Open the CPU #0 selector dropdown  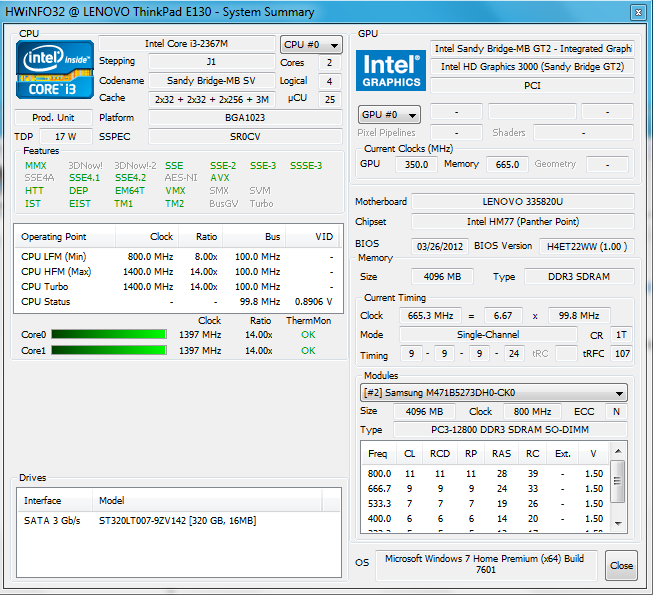pos(311,45)
